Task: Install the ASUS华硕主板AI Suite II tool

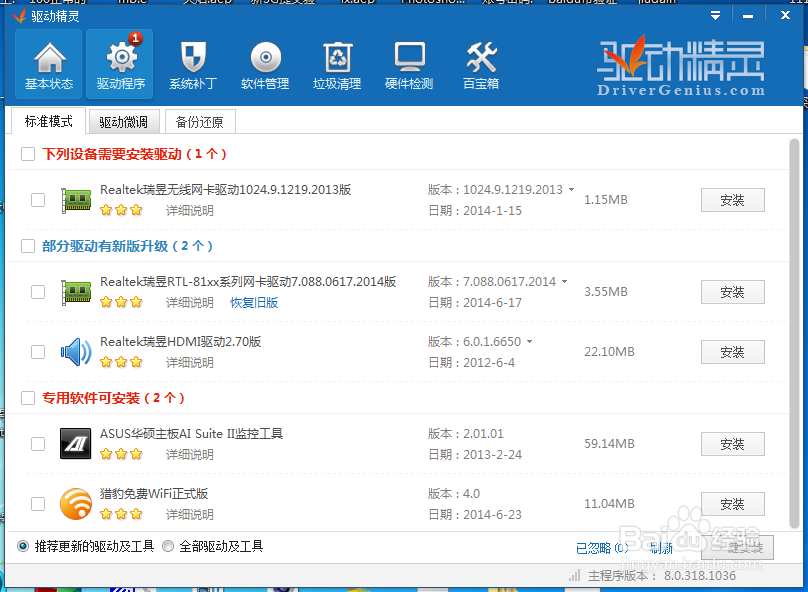Action: tap(732, 444)
